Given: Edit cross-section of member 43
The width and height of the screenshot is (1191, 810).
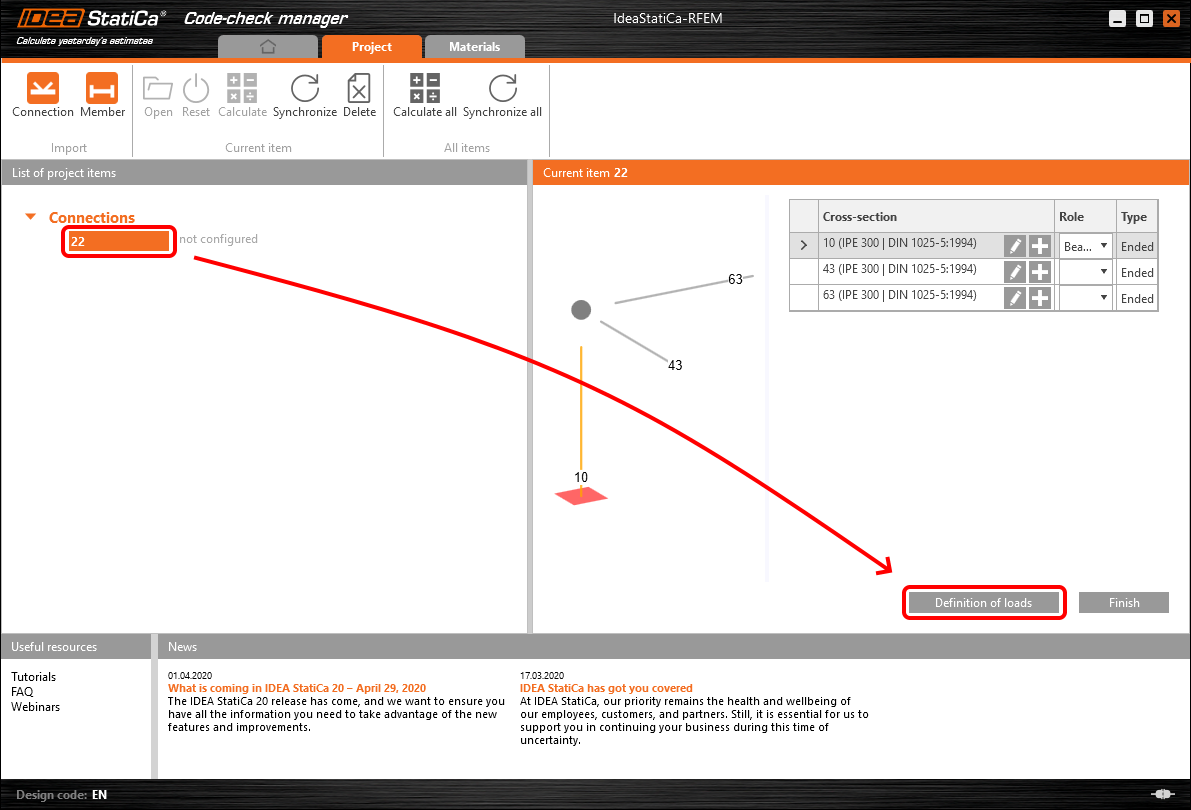Looking at the screenshot, I should pyautogui.click(x=1015, y=272).
